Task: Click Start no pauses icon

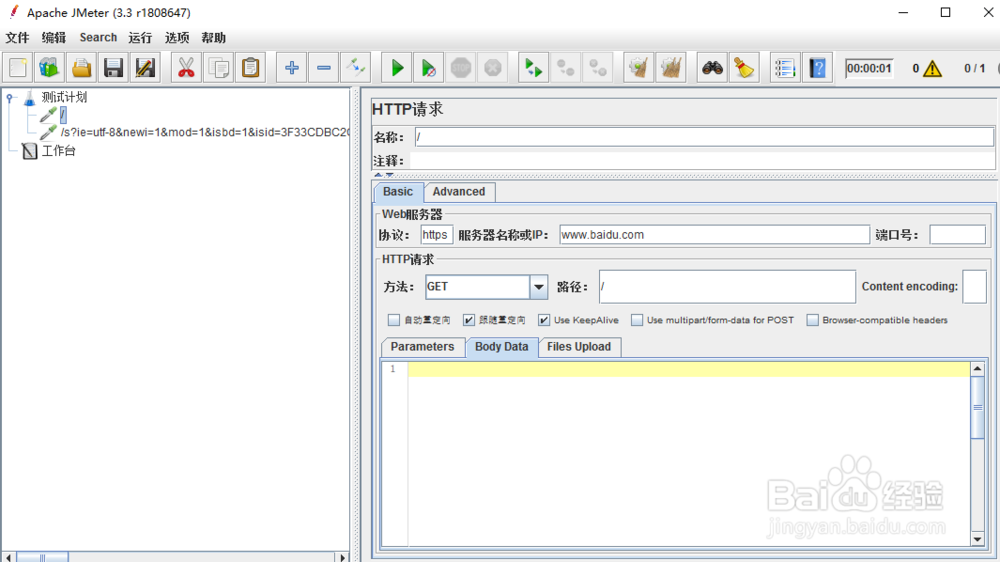Action: (429, 68)
